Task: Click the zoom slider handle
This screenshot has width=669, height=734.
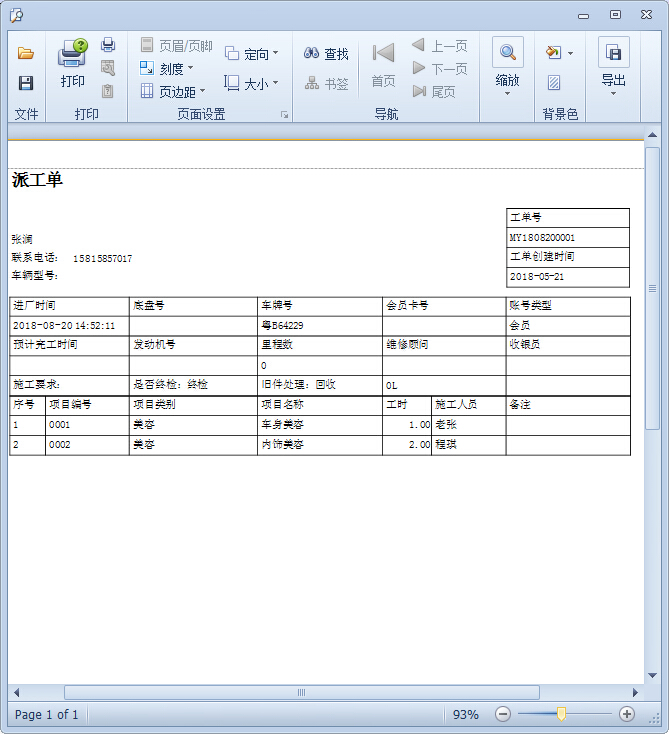Action: [561, 714]
